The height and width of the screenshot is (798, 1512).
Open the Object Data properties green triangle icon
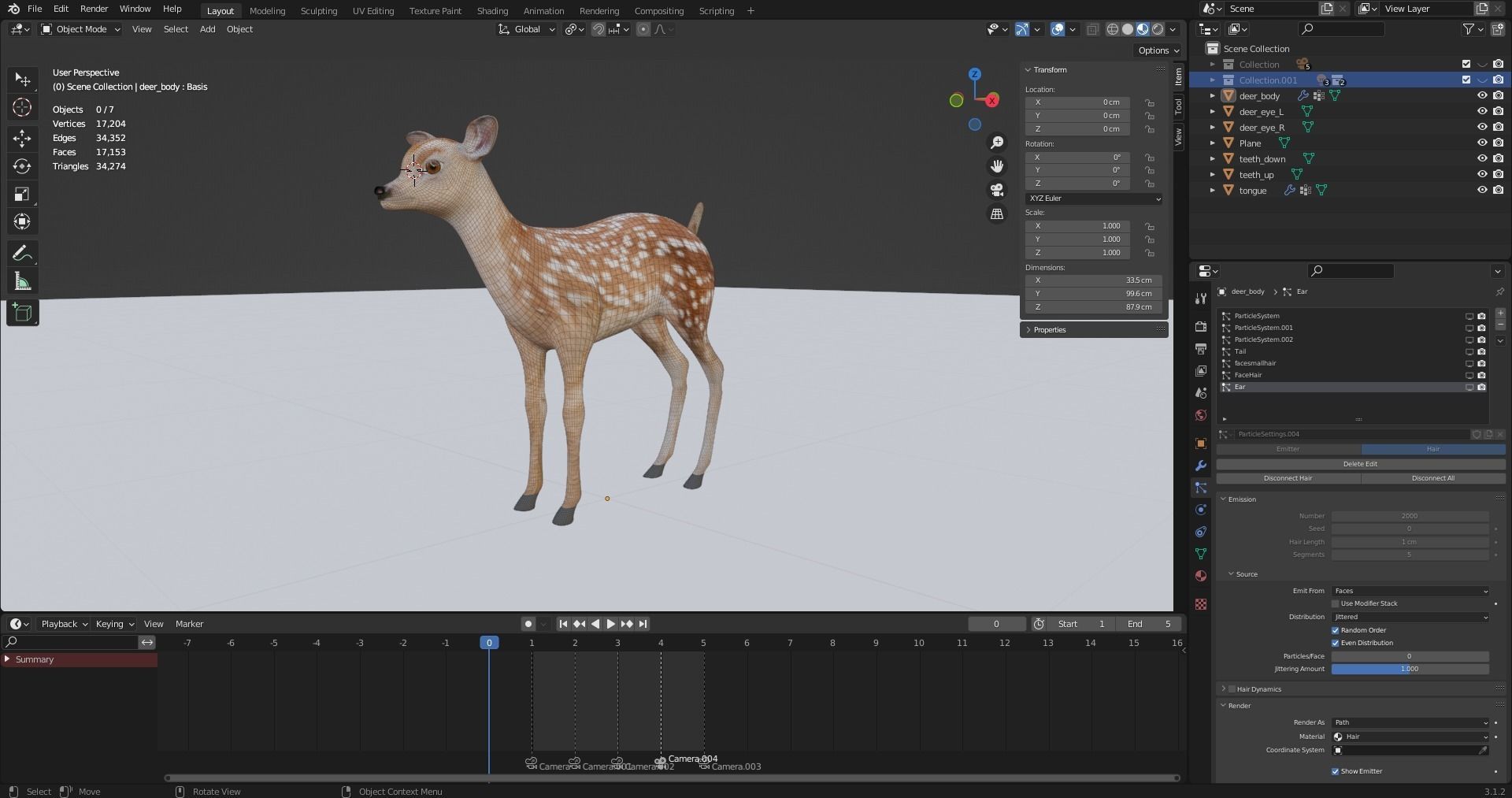[x=1200, y=554]
